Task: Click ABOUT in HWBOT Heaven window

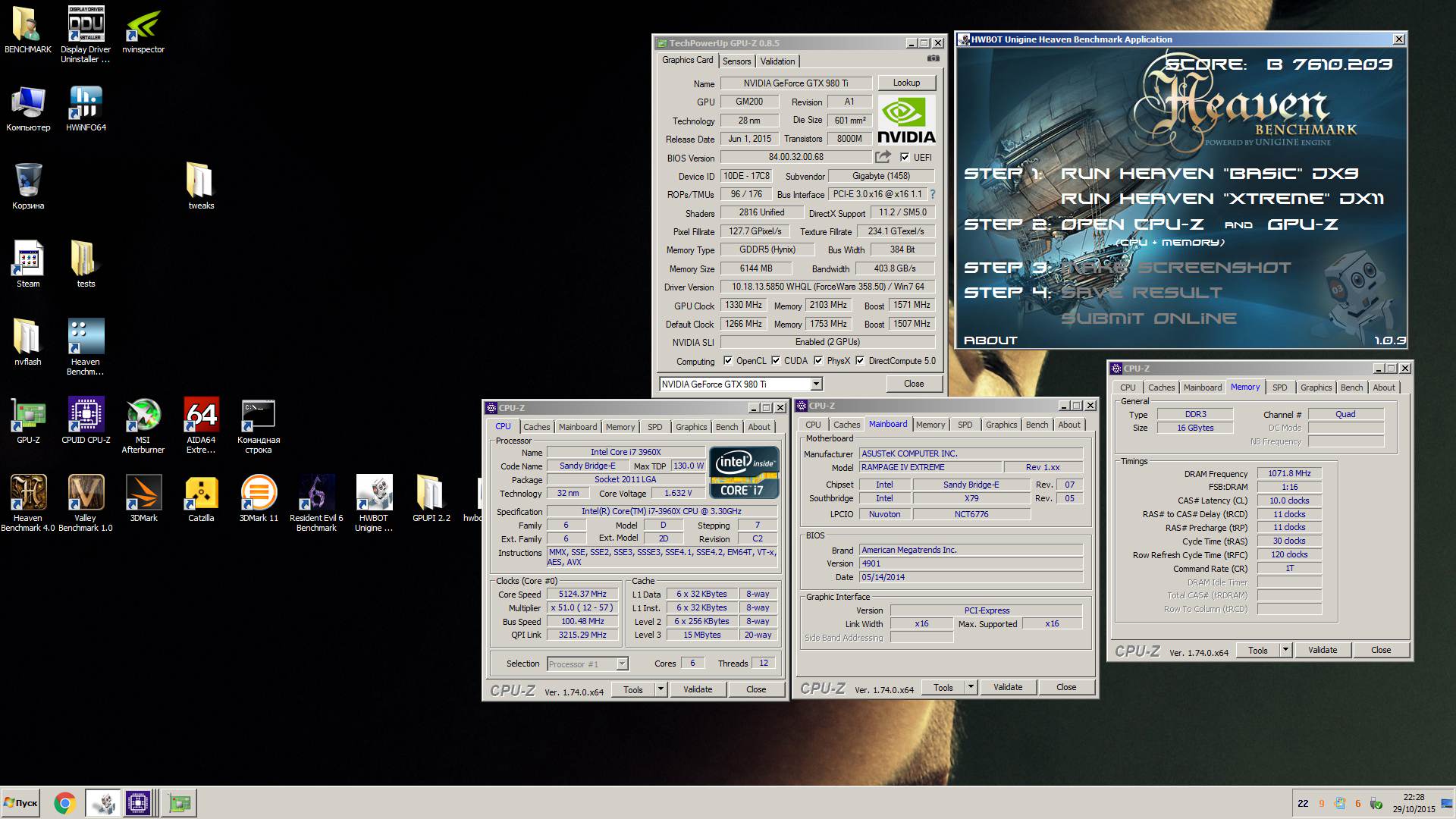Action: [990, 340]
